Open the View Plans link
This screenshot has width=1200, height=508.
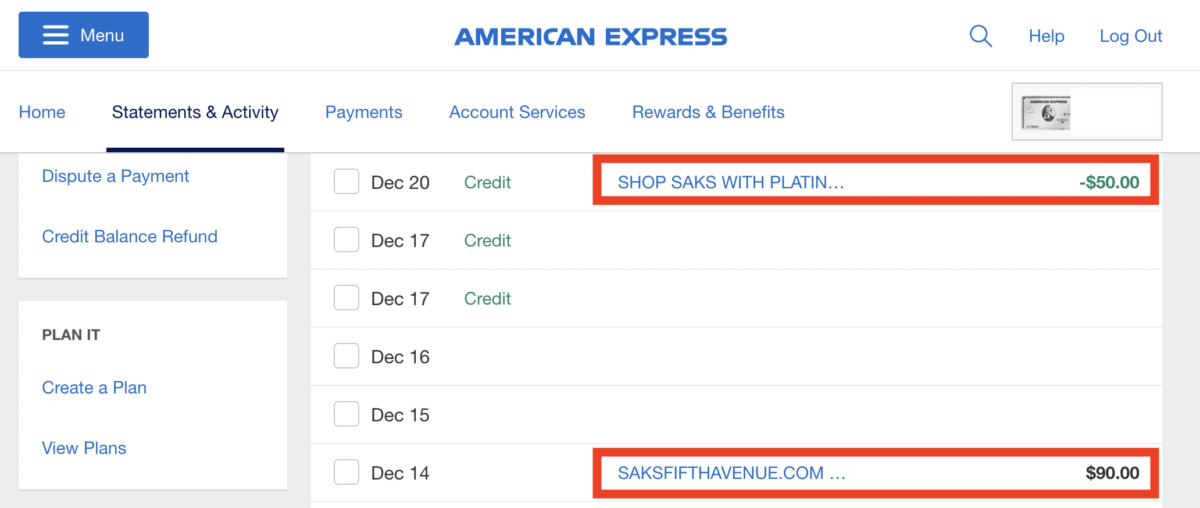pos(84,448)
